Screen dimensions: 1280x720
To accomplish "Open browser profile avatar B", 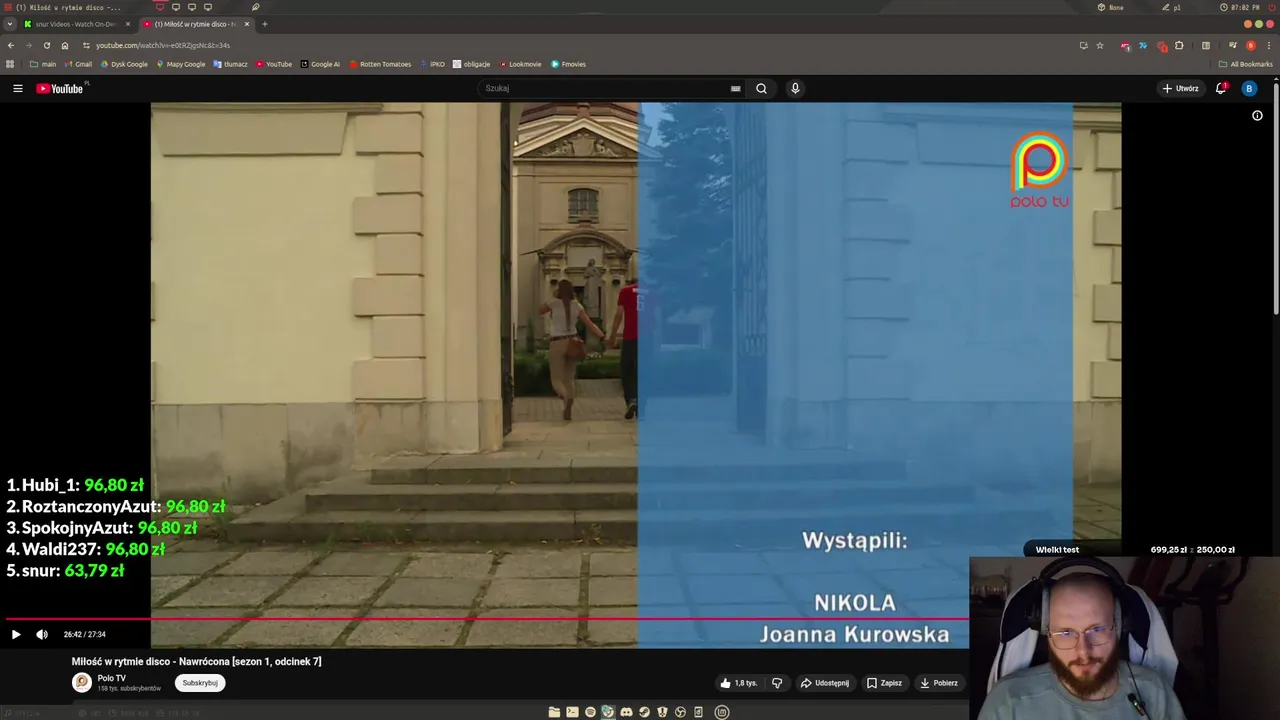I will [1251, 45].
